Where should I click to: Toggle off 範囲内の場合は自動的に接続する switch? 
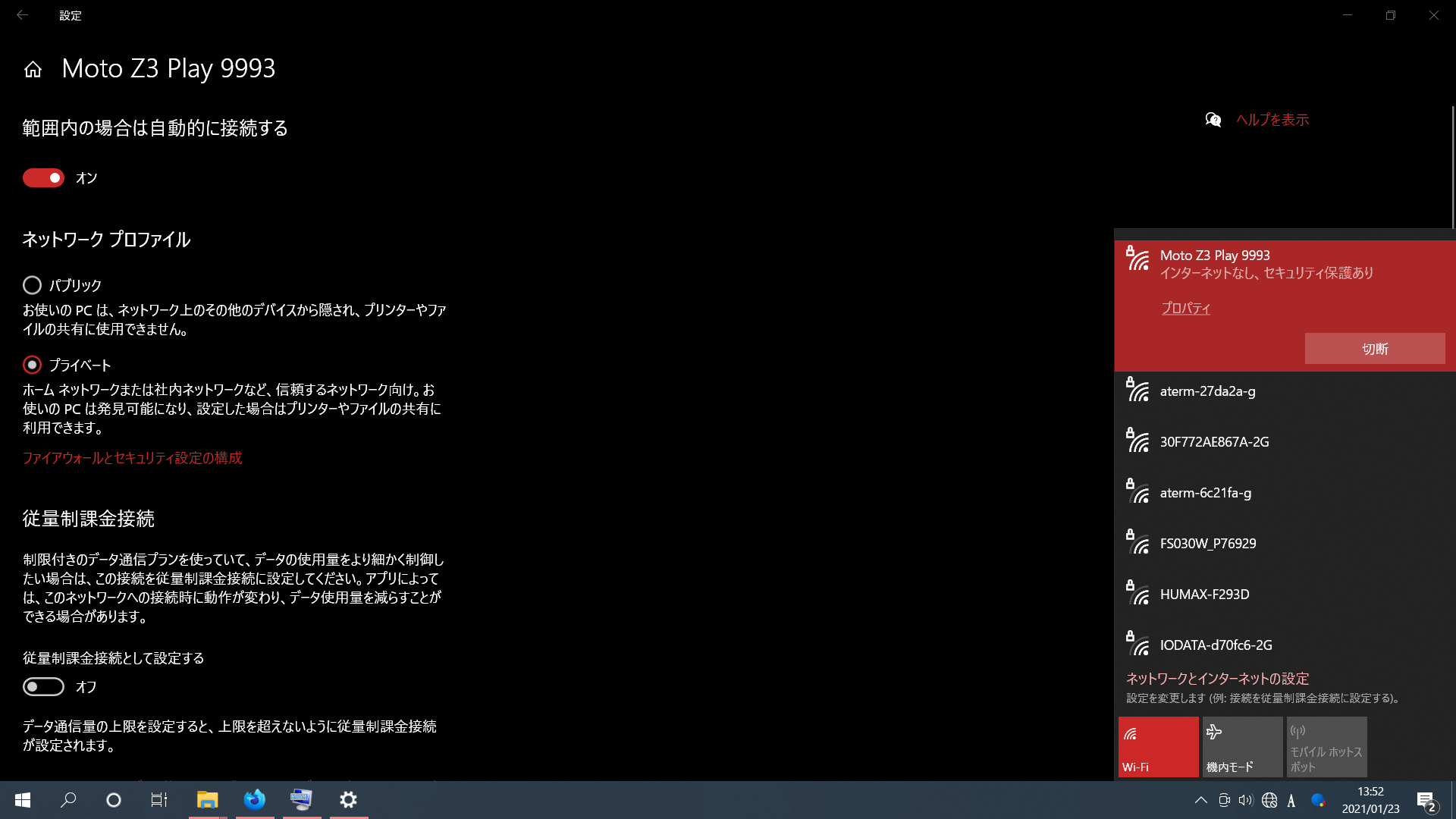pyautogui.click(x=43, y=177)
